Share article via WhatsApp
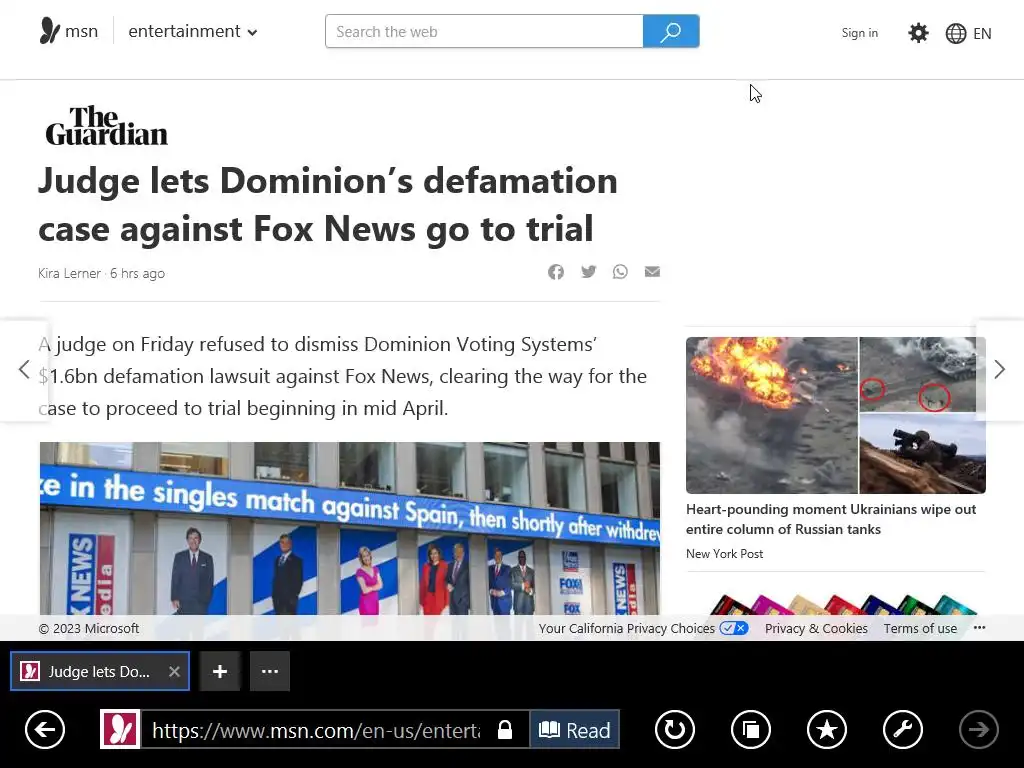 pyautogui.click(x=620, y=272)
